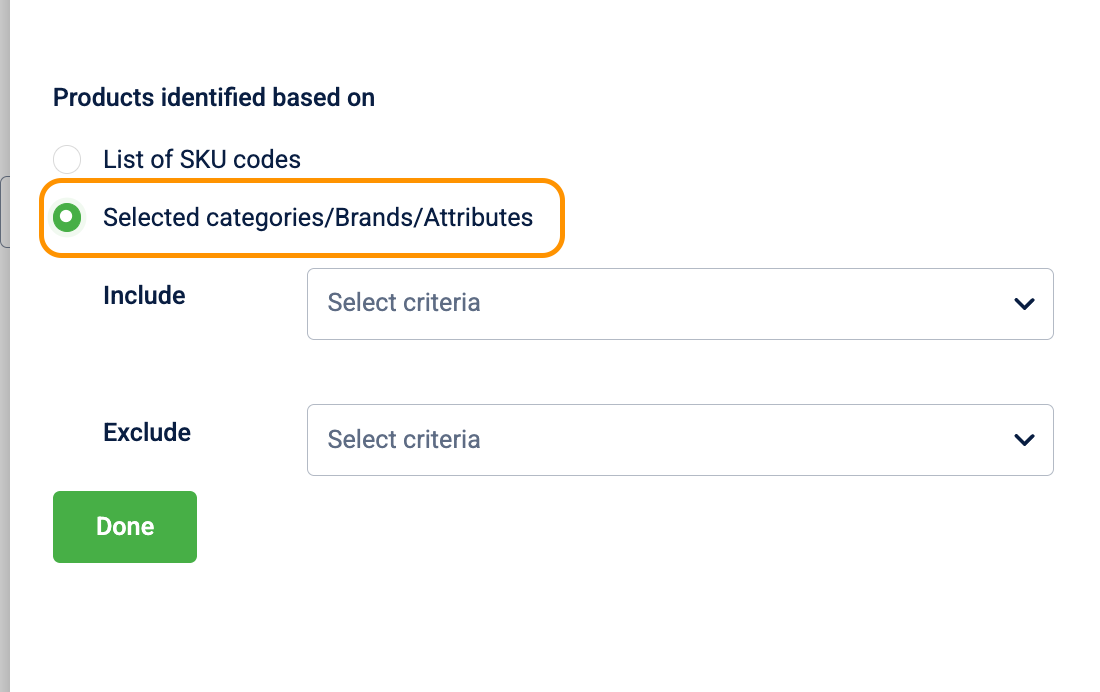Click the empty circle beside List of SKU codes

pos(67,160)
